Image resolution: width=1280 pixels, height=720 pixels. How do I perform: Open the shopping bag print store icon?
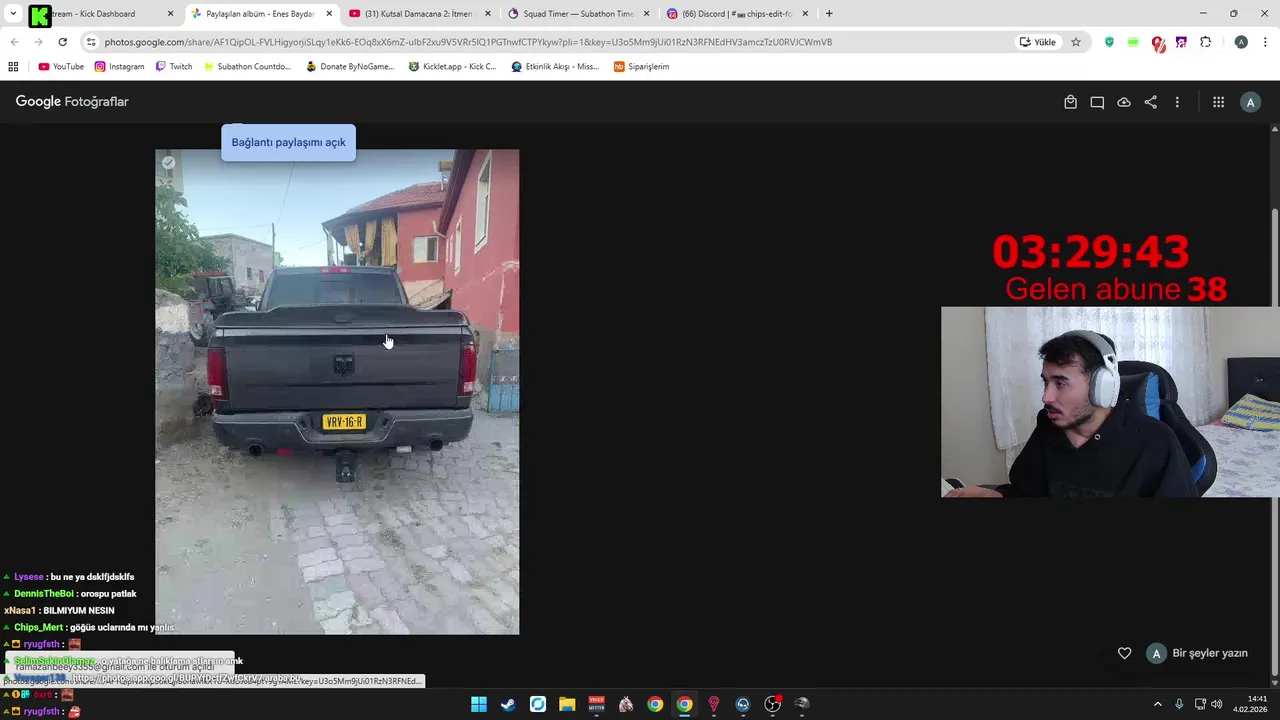pyautogui.click(x=1070, y=102)
